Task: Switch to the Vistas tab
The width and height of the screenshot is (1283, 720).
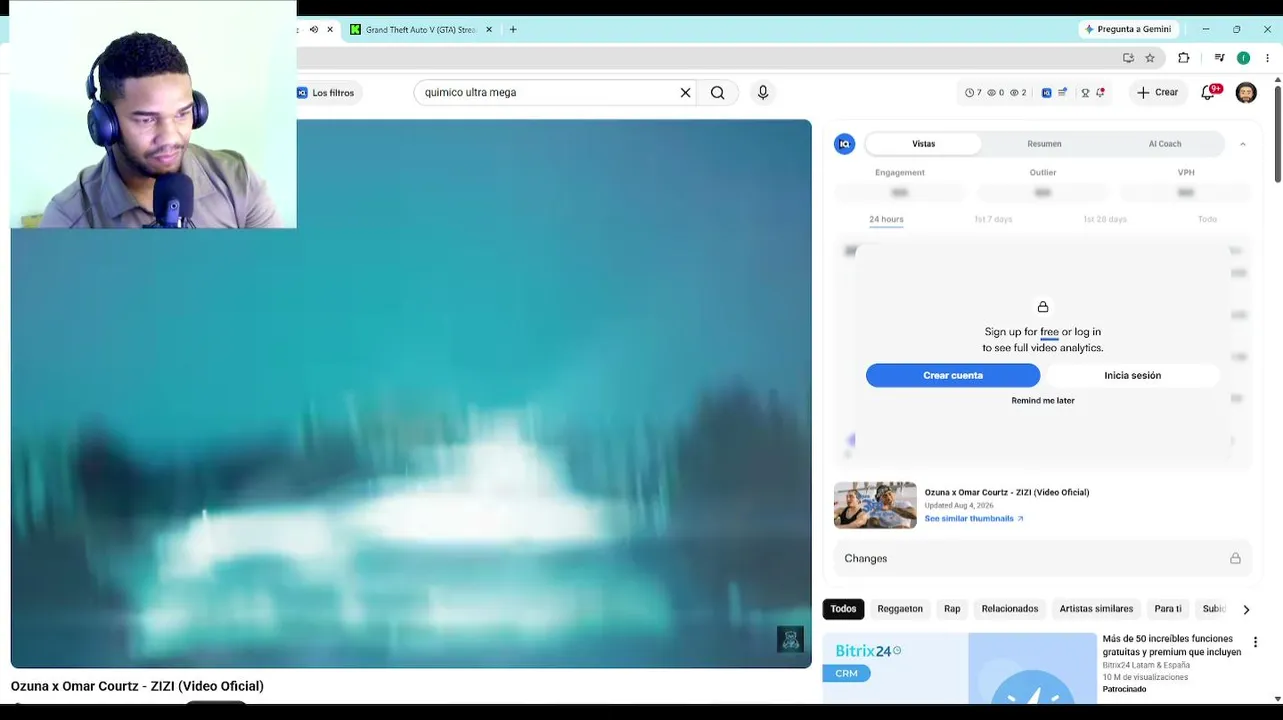Action: tap(923, 144)
